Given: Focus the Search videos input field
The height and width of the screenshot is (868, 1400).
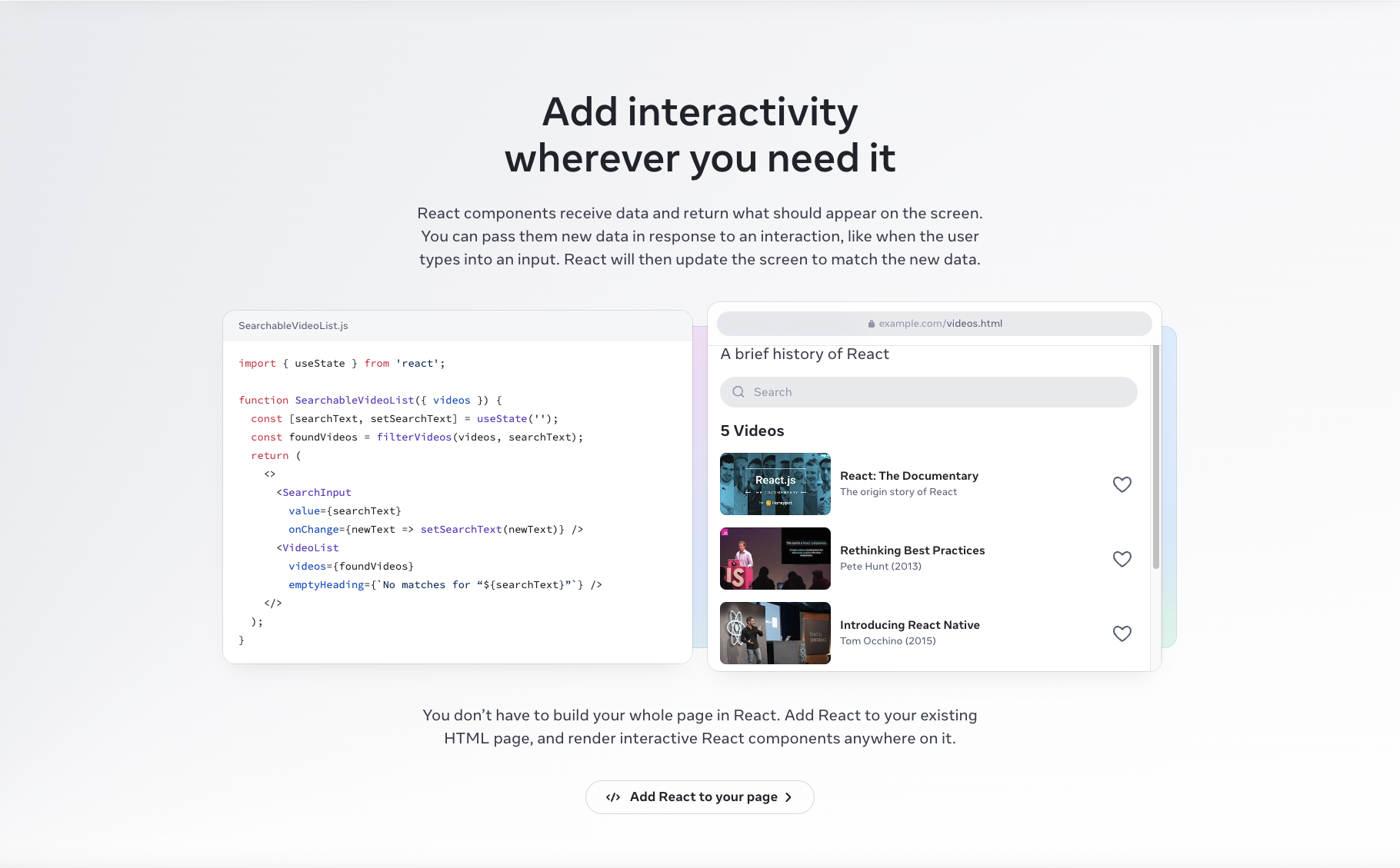Looking at the screenshot, I should (928, 392).
